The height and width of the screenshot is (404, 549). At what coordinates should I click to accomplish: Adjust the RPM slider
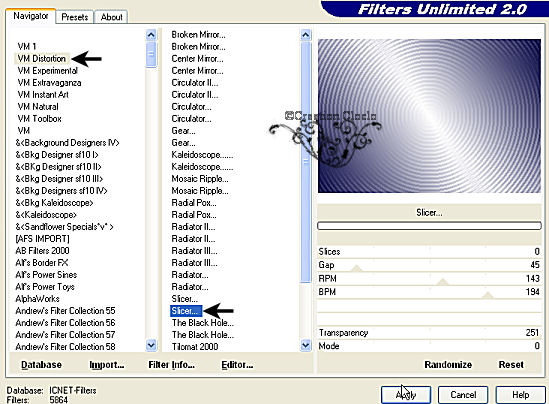429,279
